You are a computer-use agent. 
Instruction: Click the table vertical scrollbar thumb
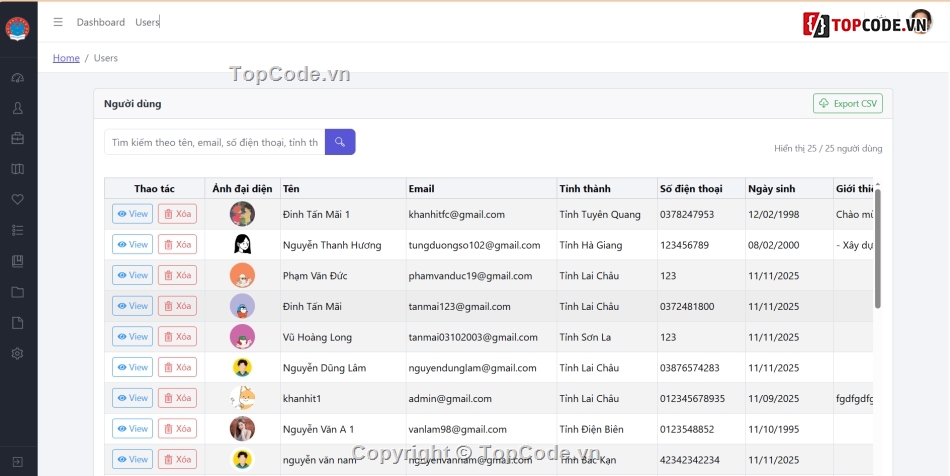[x=877, y=248]
